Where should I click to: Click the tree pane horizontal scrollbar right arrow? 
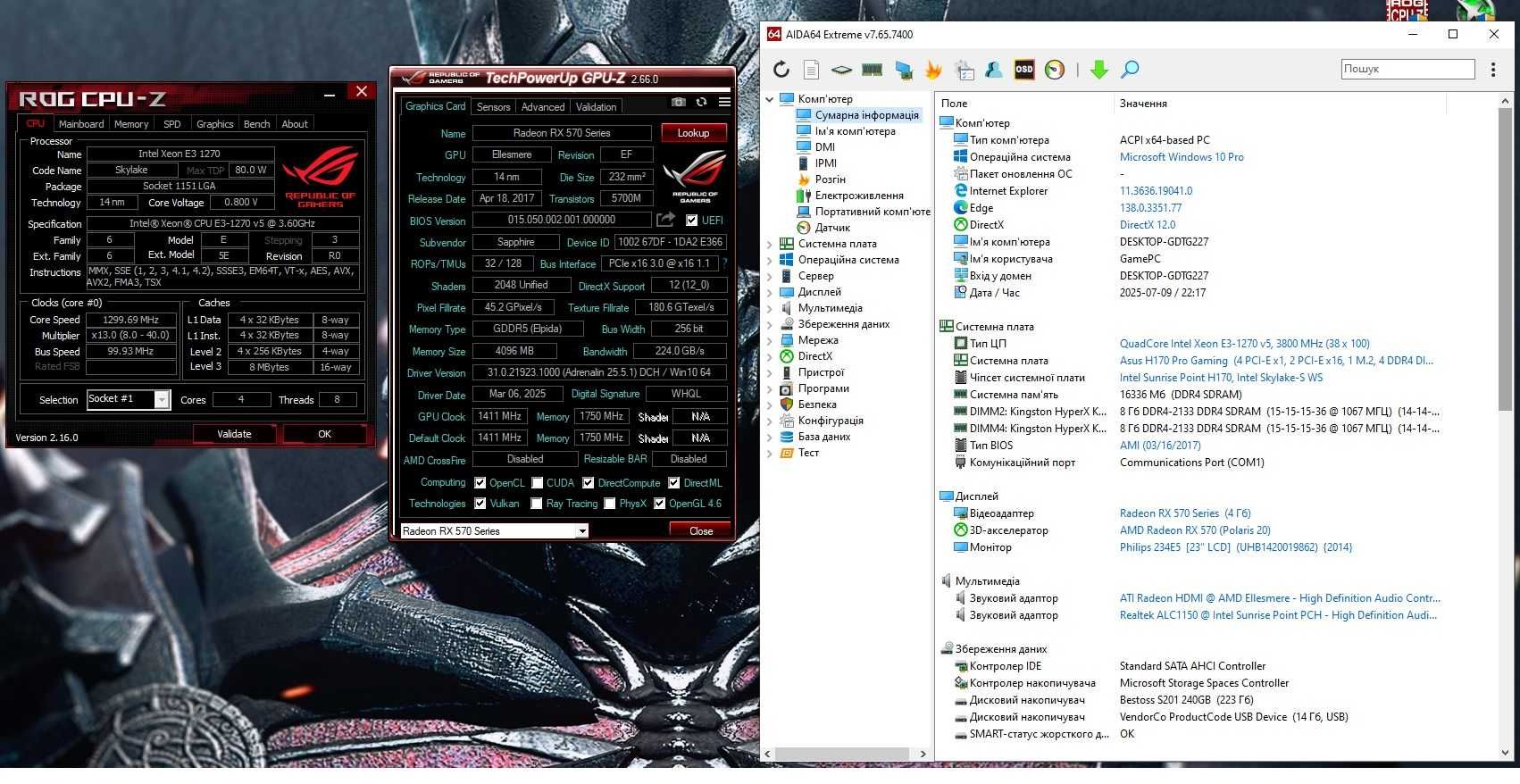[x=923, y=755]
